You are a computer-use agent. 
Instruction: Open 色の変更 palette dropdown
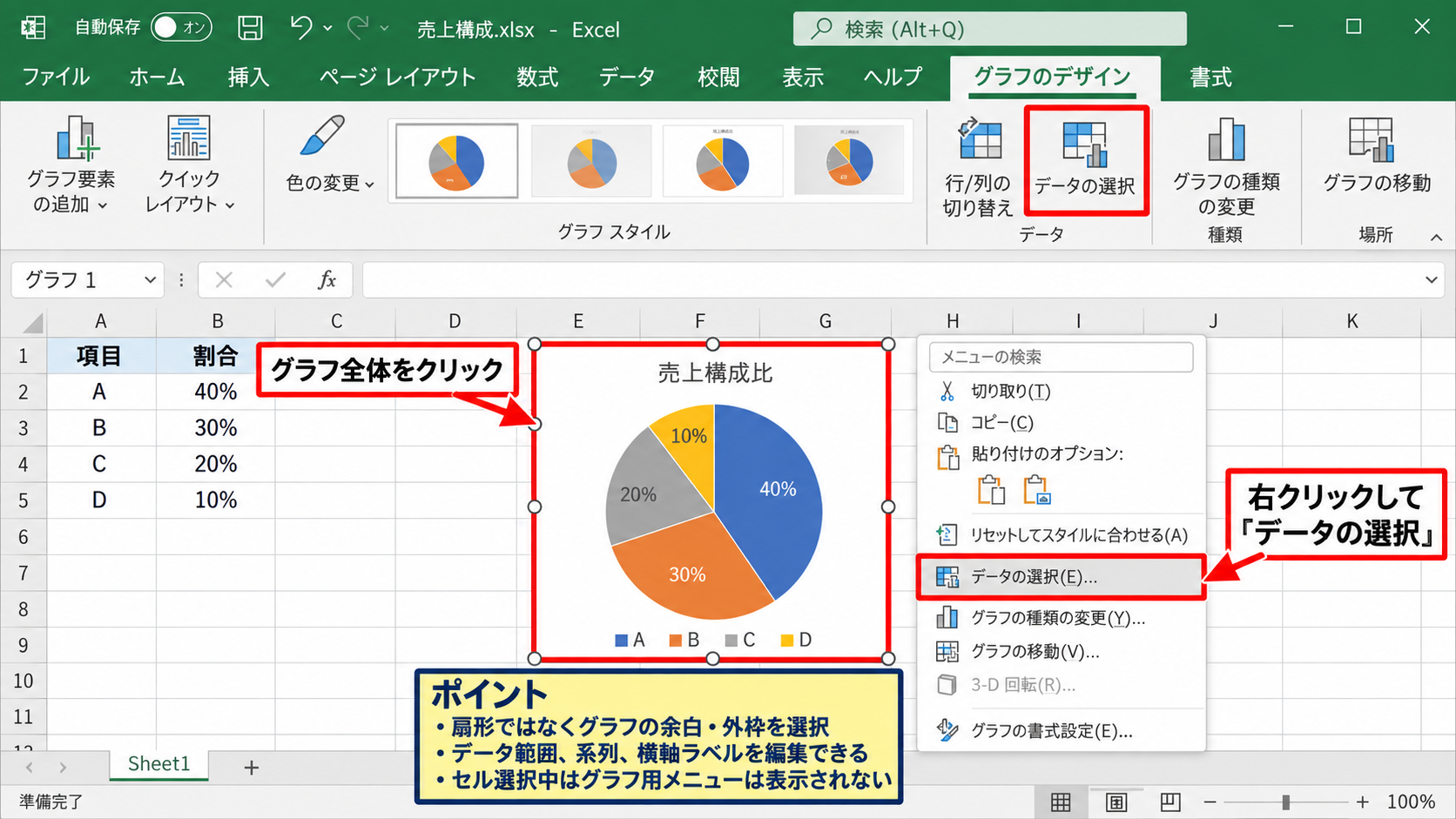329,155
